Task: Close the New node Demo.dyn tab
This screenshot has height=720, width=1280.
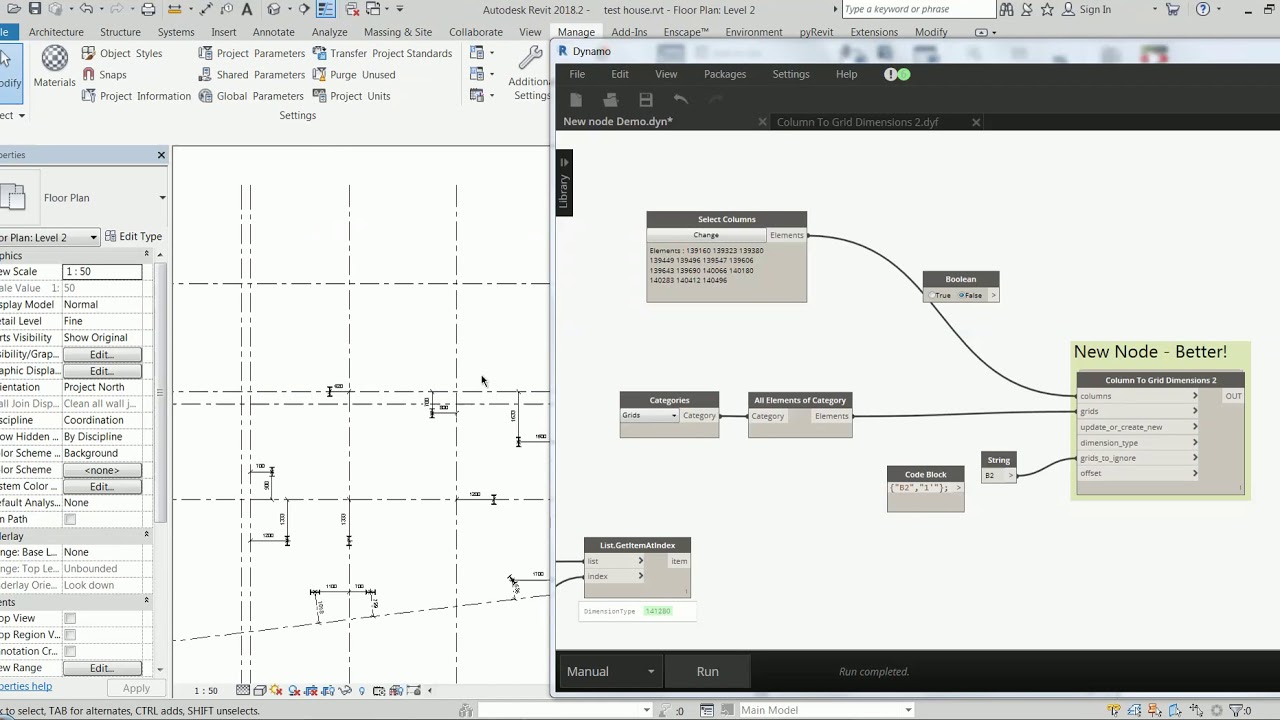Action: click(762, 122)
